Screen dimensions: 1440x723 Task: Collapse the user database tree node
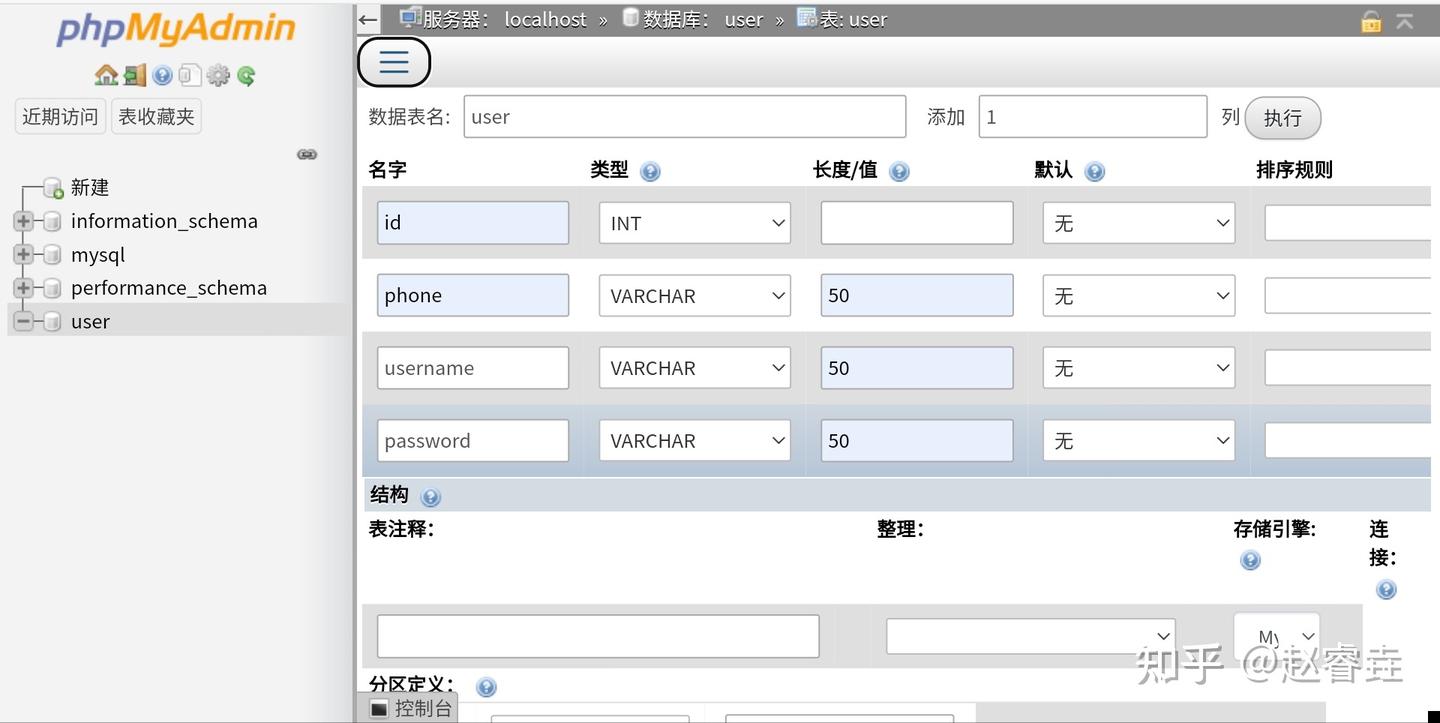pyautogui.click(x=22, y=321)
